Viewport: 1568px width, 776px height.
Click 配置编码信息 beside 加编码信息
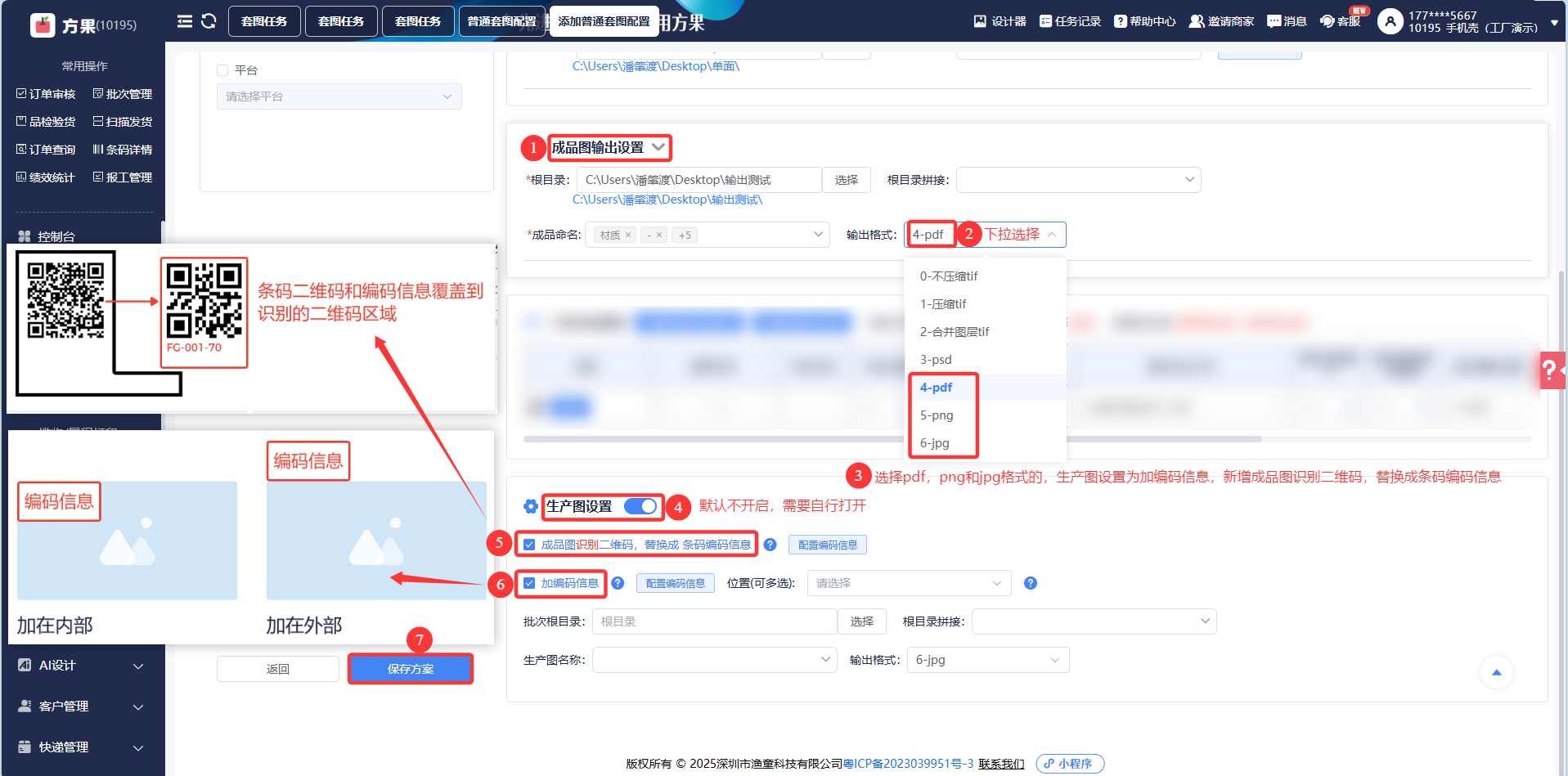coord(676,583)
